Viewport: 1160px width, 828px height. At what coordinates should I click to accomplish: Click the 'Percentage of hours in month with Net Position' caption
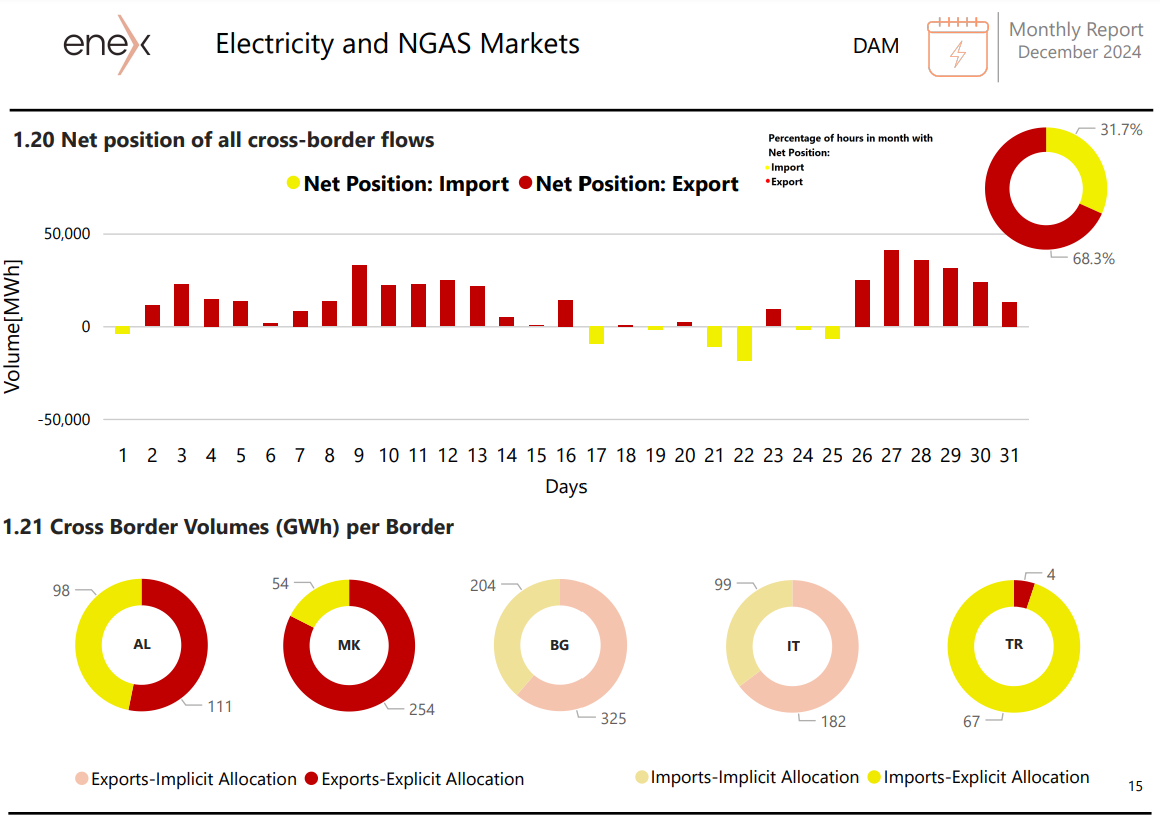(850, 145)
